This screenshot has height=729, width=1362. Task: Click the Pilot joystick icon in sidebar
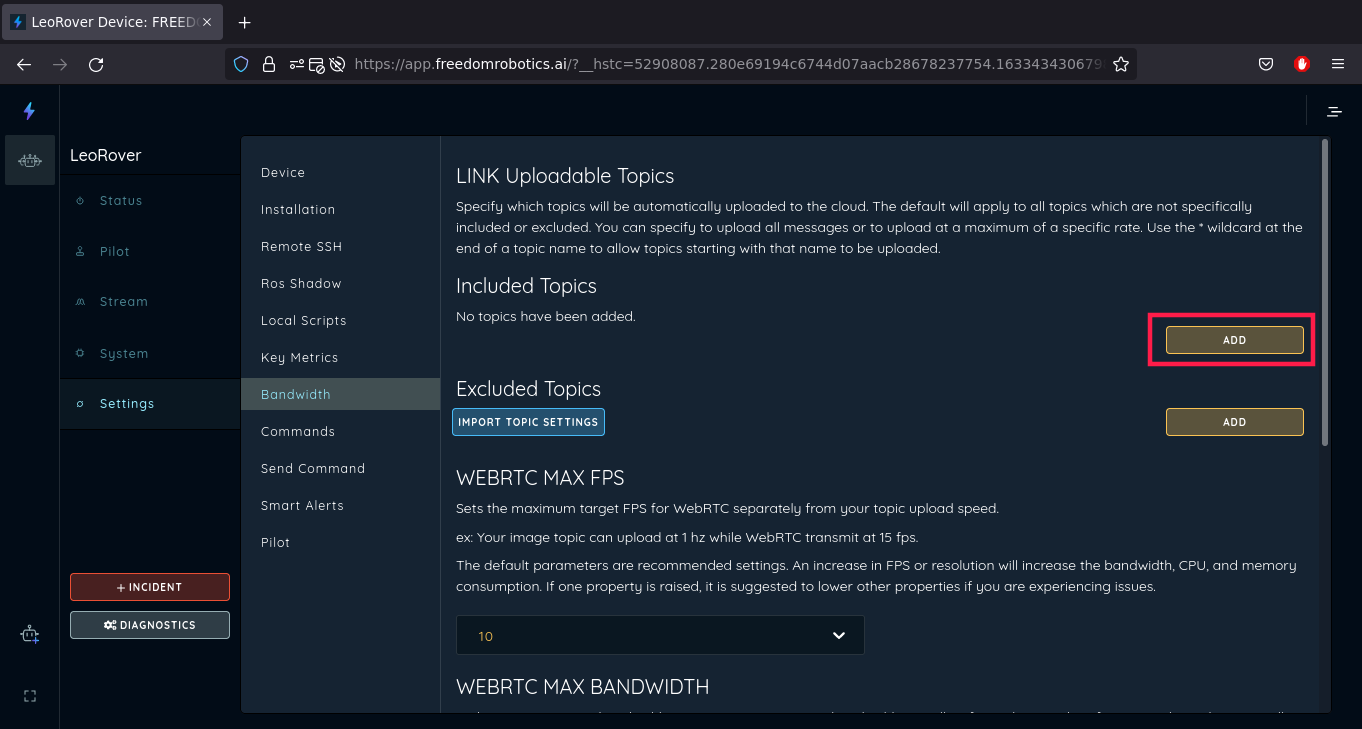[80, 252]
